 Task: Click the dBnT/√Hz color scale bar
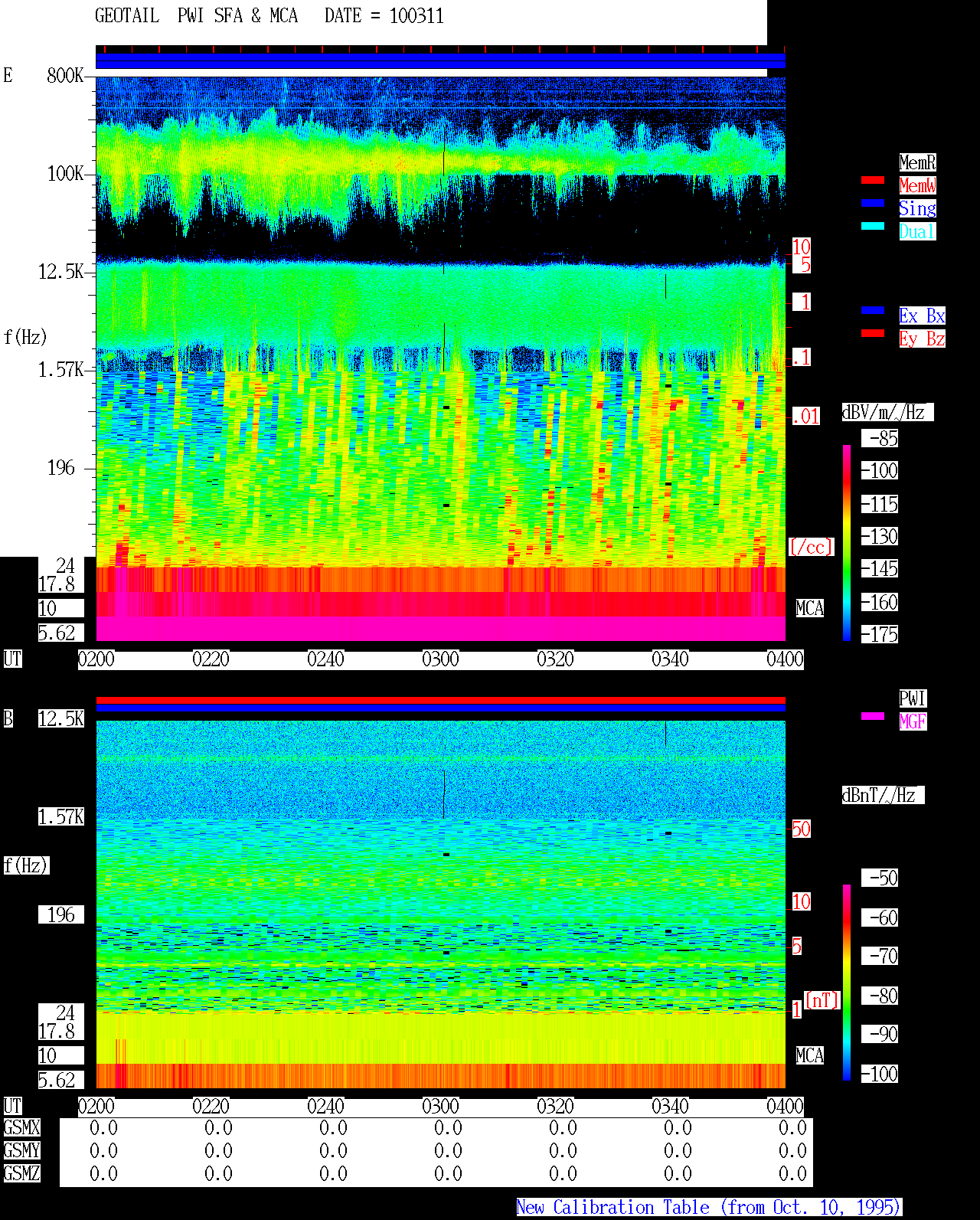pos(847,983)
